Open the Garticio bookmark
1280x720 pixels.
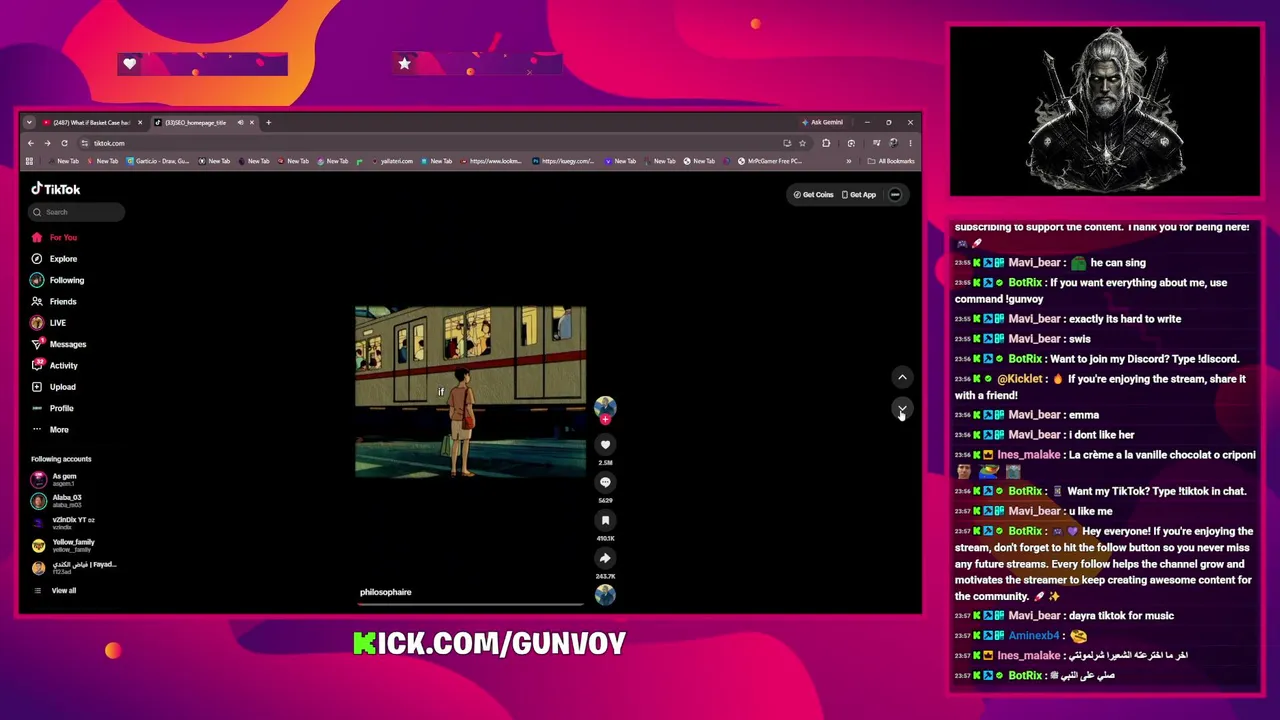point(158,161)
